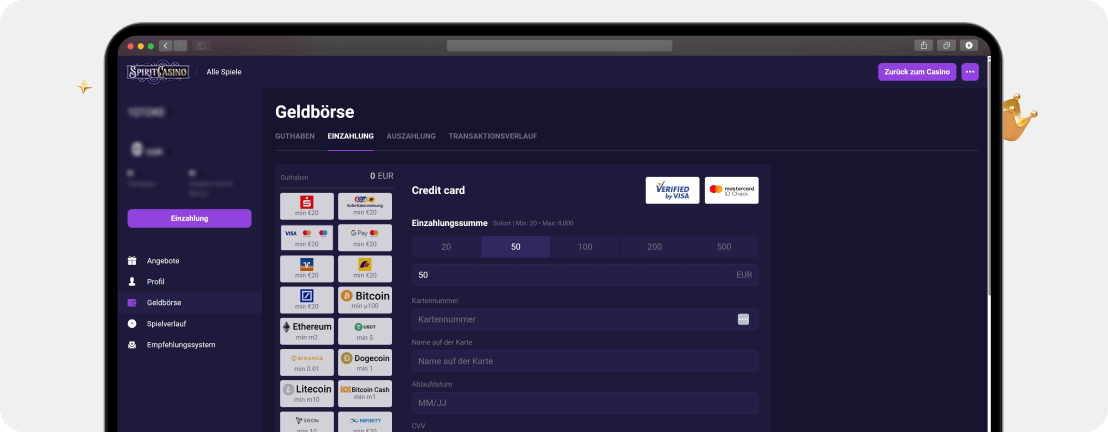The image size is (1108, 432).
Task: Select the 100 deposit amount preset
Action: [x=585, y=247]
